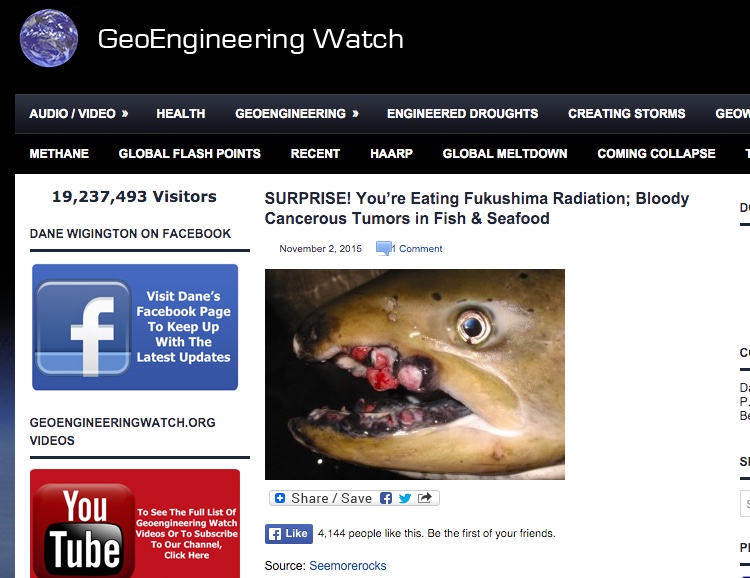
Task: Click the share arrow icon next to Twitter
Action: (x=424, y=498)
